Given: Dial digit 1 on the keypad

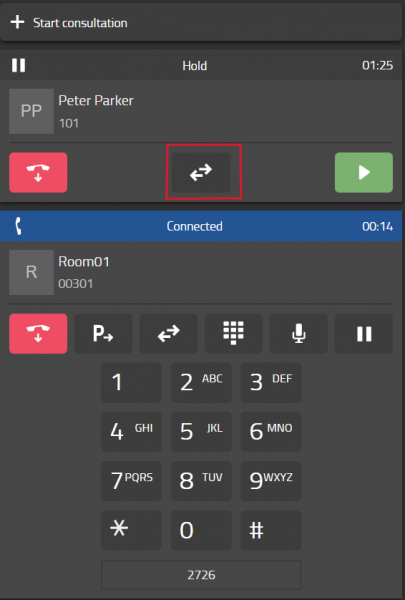Looking at the screenshot, I should (131, 383).
